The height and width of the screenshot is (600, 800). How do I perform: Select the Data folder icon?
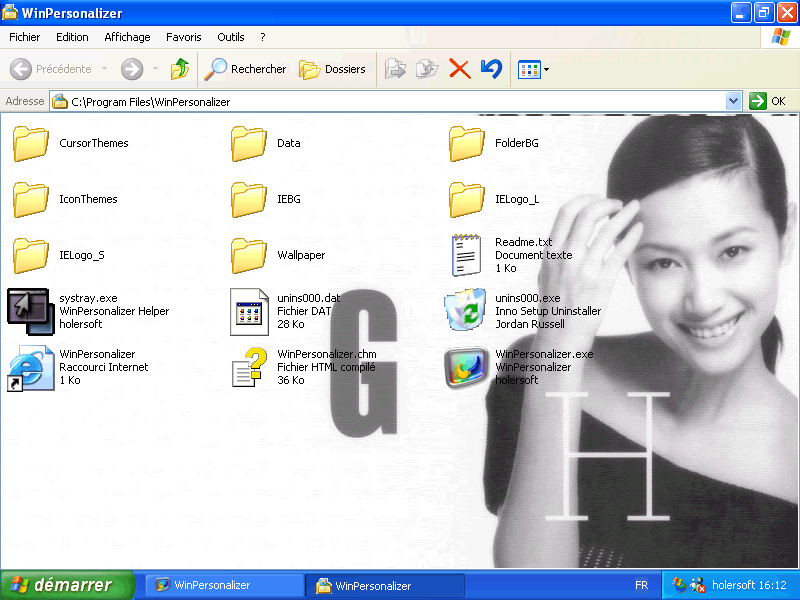248,143
